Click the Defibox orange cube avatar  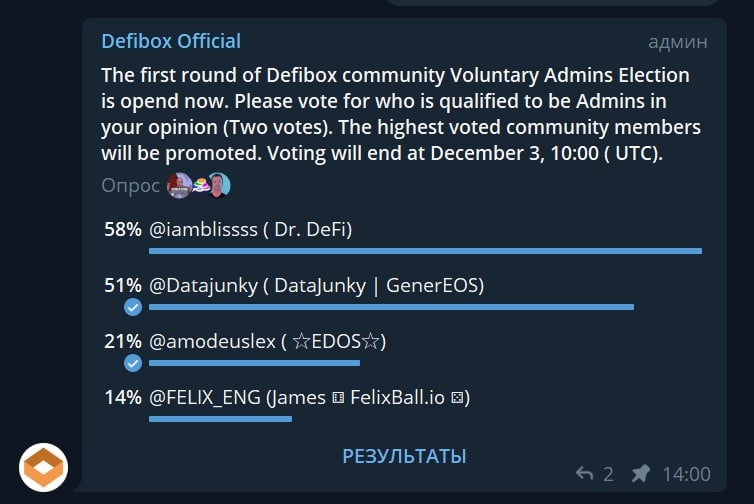44,467
